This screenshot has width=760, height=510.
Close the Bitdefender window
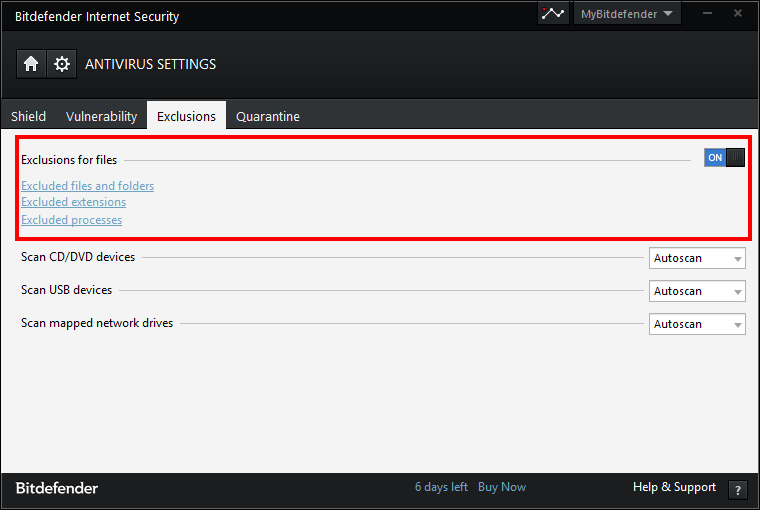click(x=737, y=13)
